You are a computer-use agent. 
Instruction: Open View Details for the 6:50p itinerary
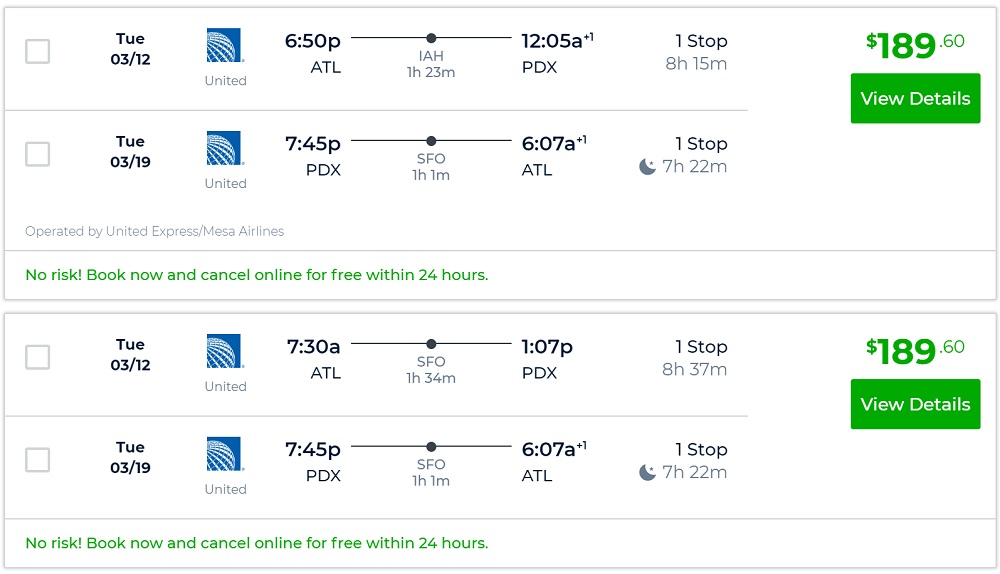(915, 98)
